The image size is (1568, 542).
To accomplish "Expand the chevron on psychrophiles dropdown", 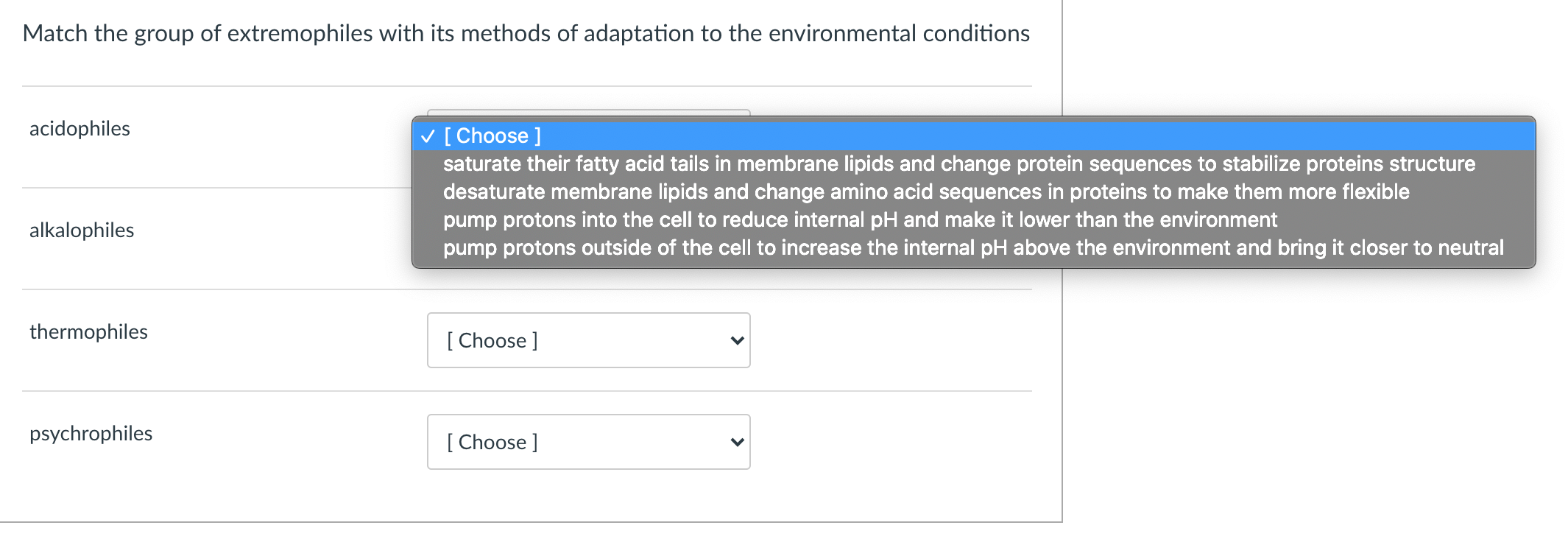I will (x=736, y=441).
